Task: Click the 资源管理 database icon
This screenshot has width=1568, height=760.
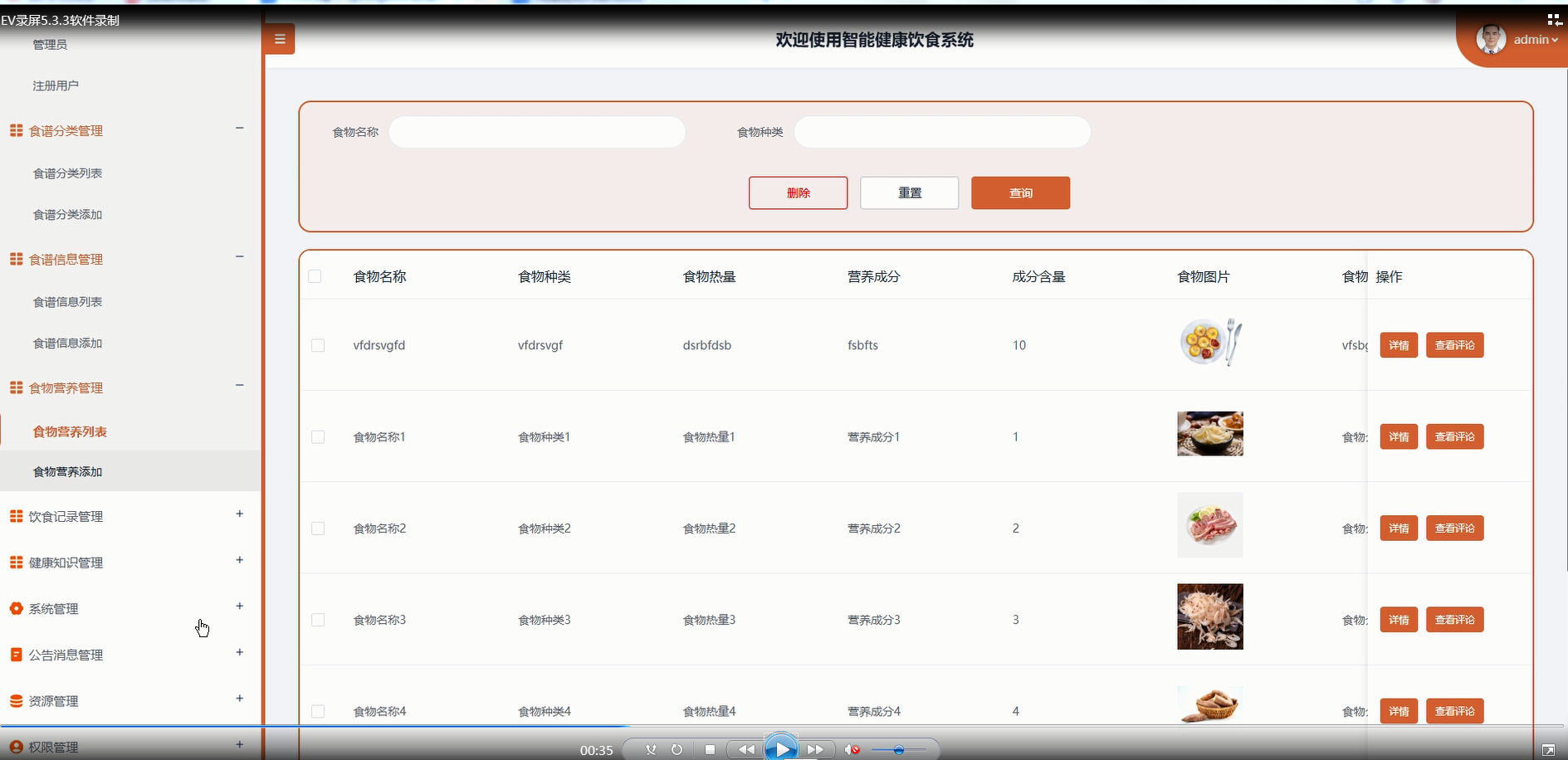Action: click(16, 701)
